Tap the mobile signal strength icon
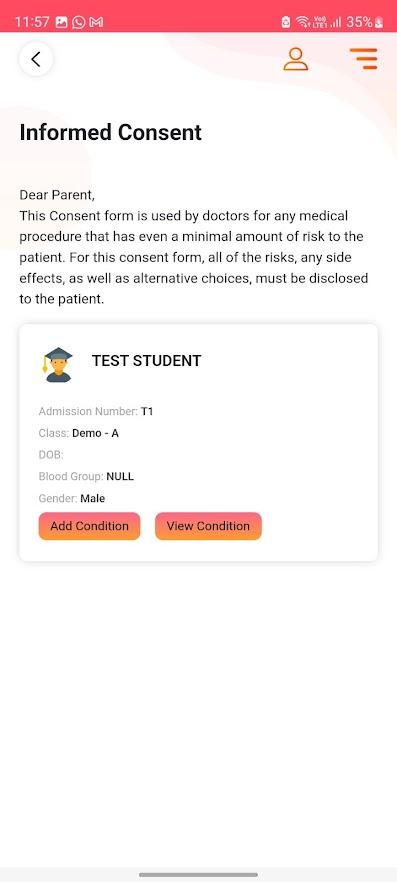Screen dimensions: 397x882 pos(336,22)
